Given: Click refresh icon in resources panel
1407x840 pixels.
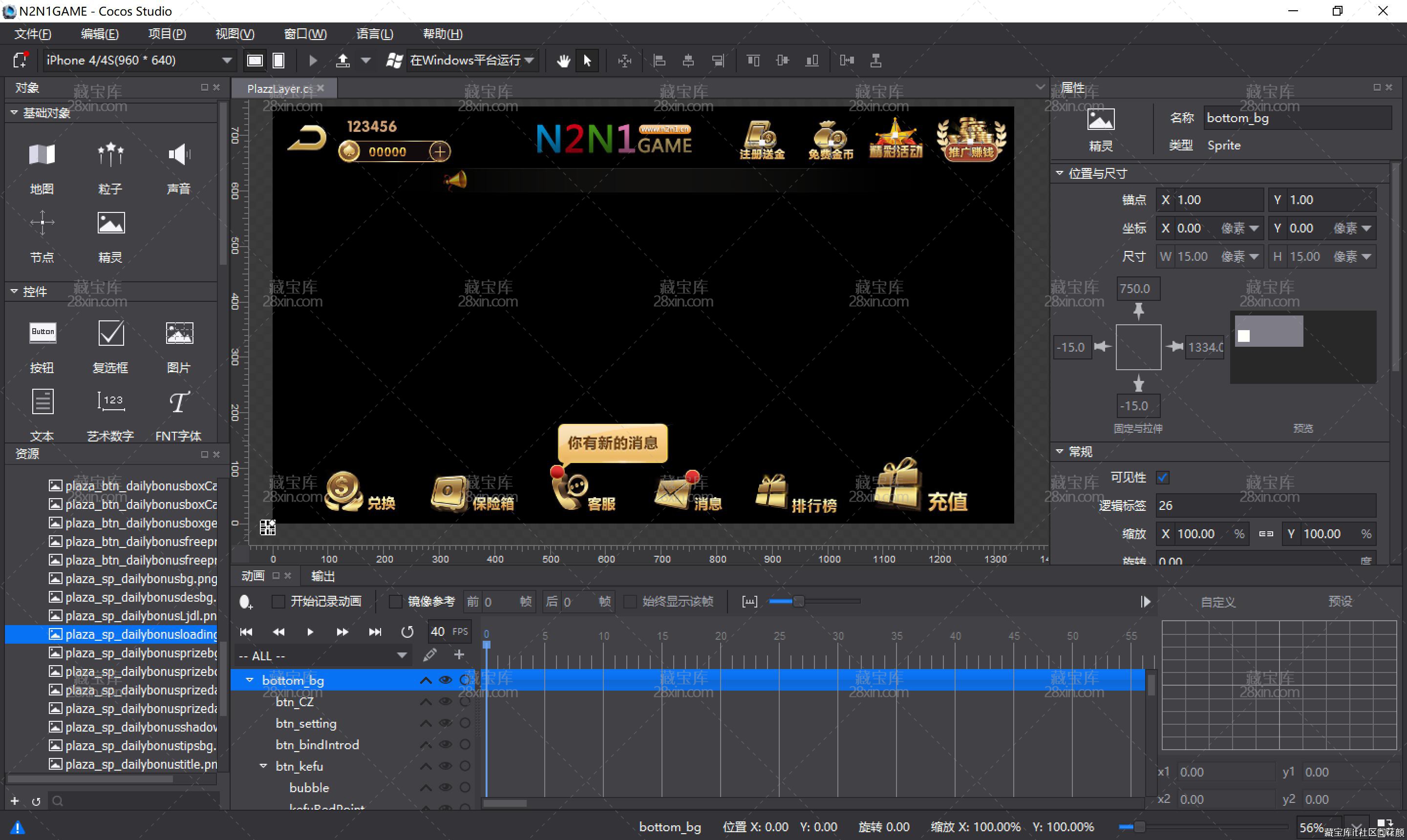Looking at the screenshot, I should 36,801.
